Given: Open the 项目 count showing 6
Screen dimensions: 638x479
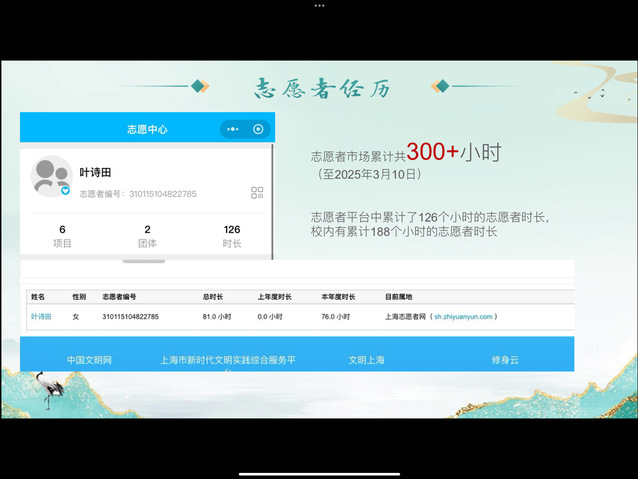Looking at the screenshot, I should (x=62, y=235).
